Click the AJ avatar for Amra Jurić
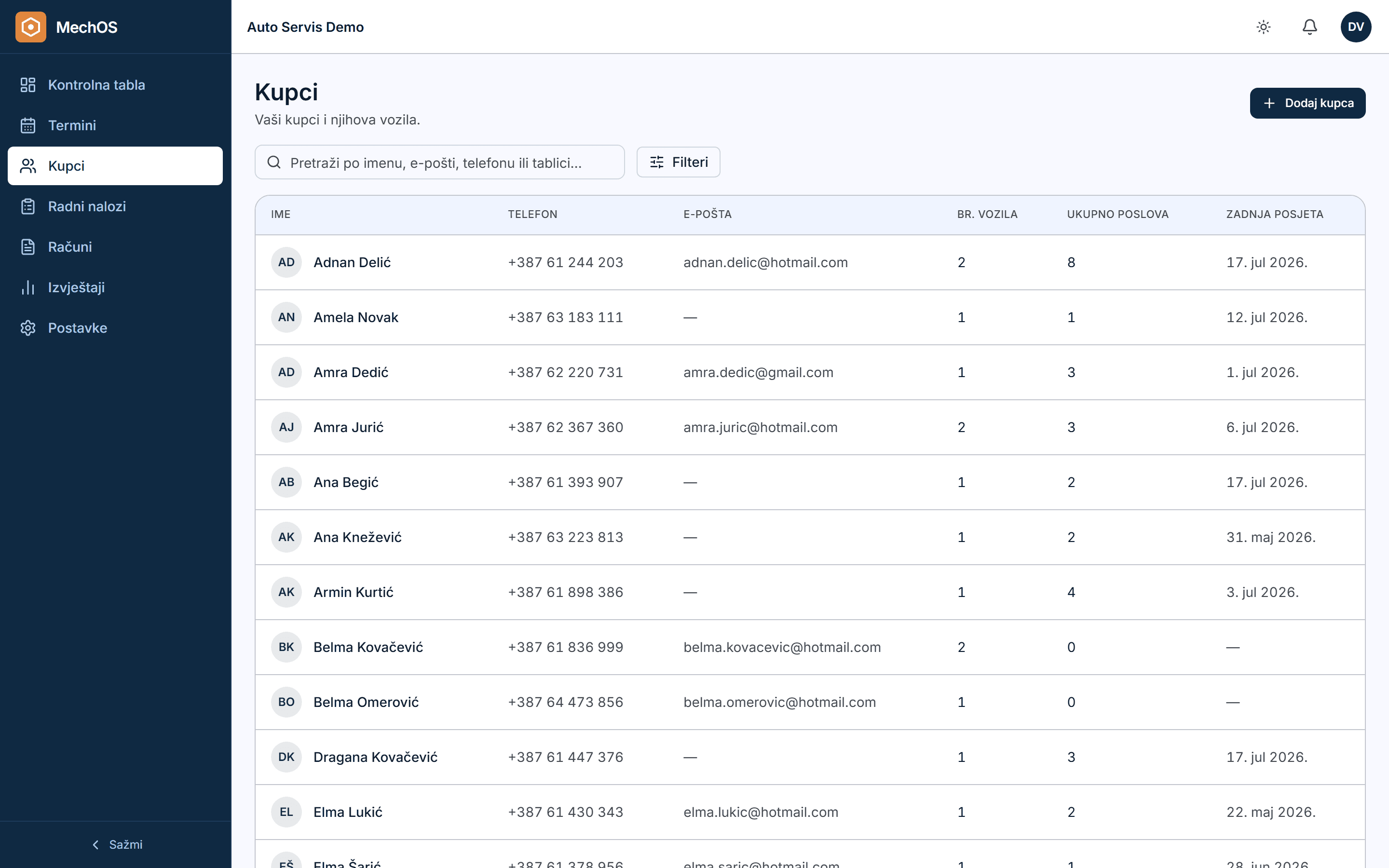The height and width of the screenshot is (868, 1389). point(286,427)
